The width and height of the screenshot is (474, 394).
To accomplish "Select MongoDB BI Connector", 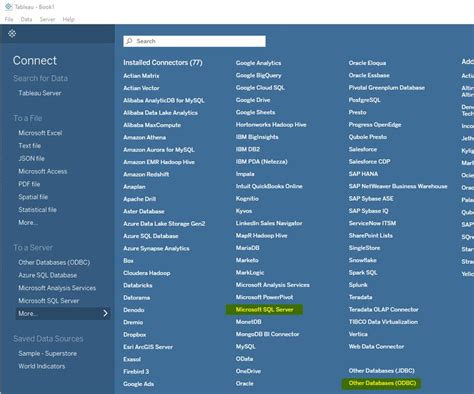I will 267,334.
